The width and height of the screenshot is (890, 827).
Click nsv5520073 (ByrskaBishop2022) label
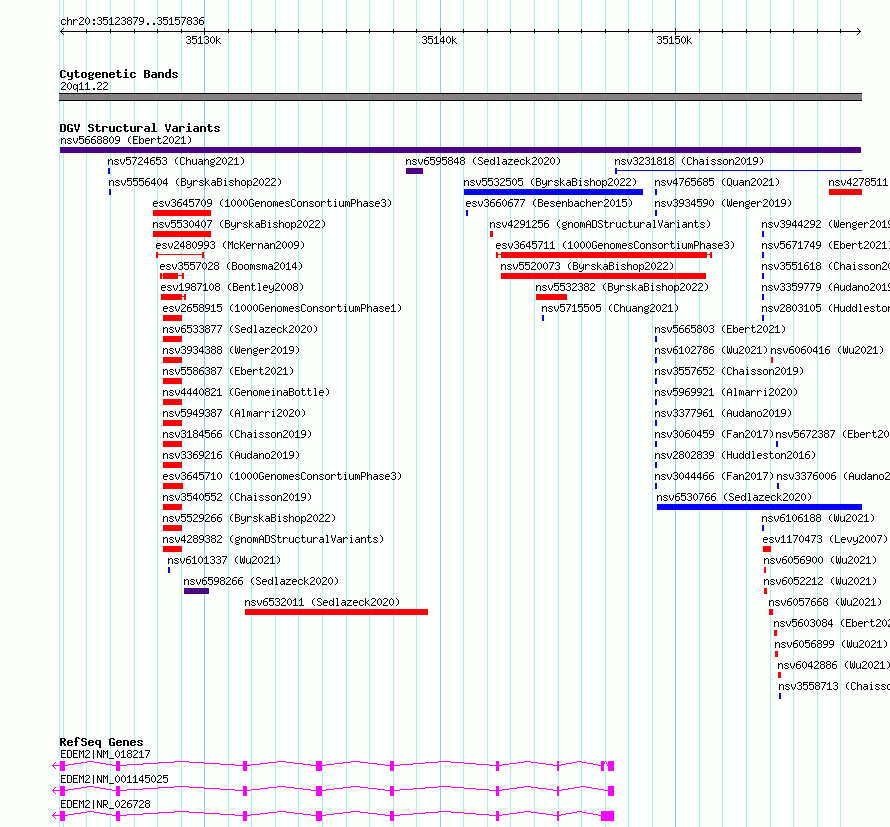(x=587, y=266)
